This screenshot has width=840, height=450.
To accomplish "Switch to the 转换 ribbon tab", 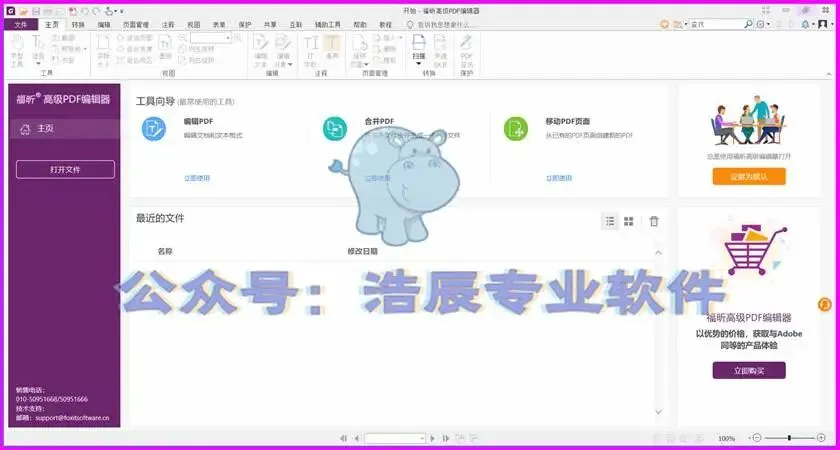I will [x=78, y=25].
